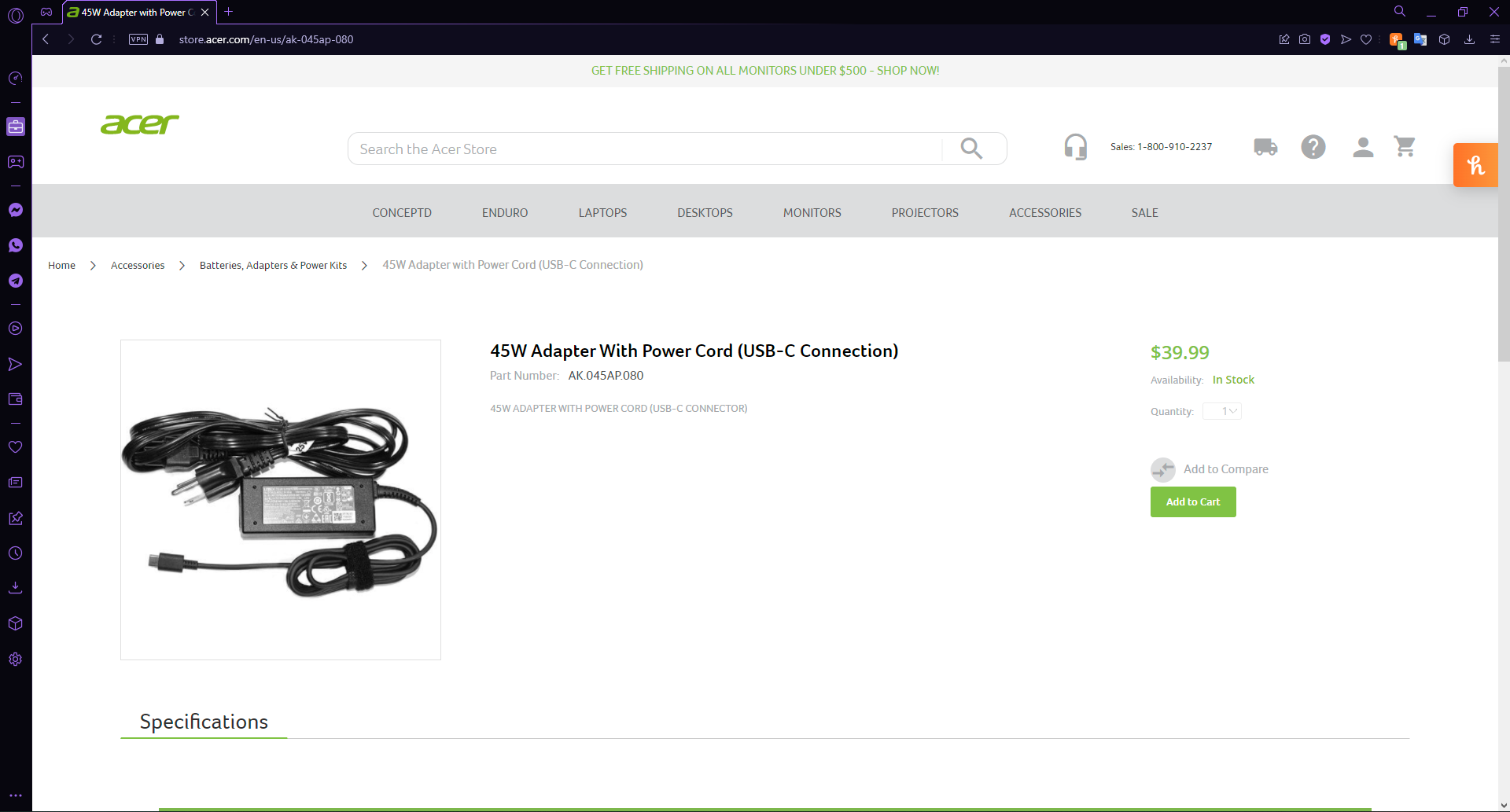Go to Home breadcrumb
Viewport: 1510px width, 812px height.
coord(61,266)
